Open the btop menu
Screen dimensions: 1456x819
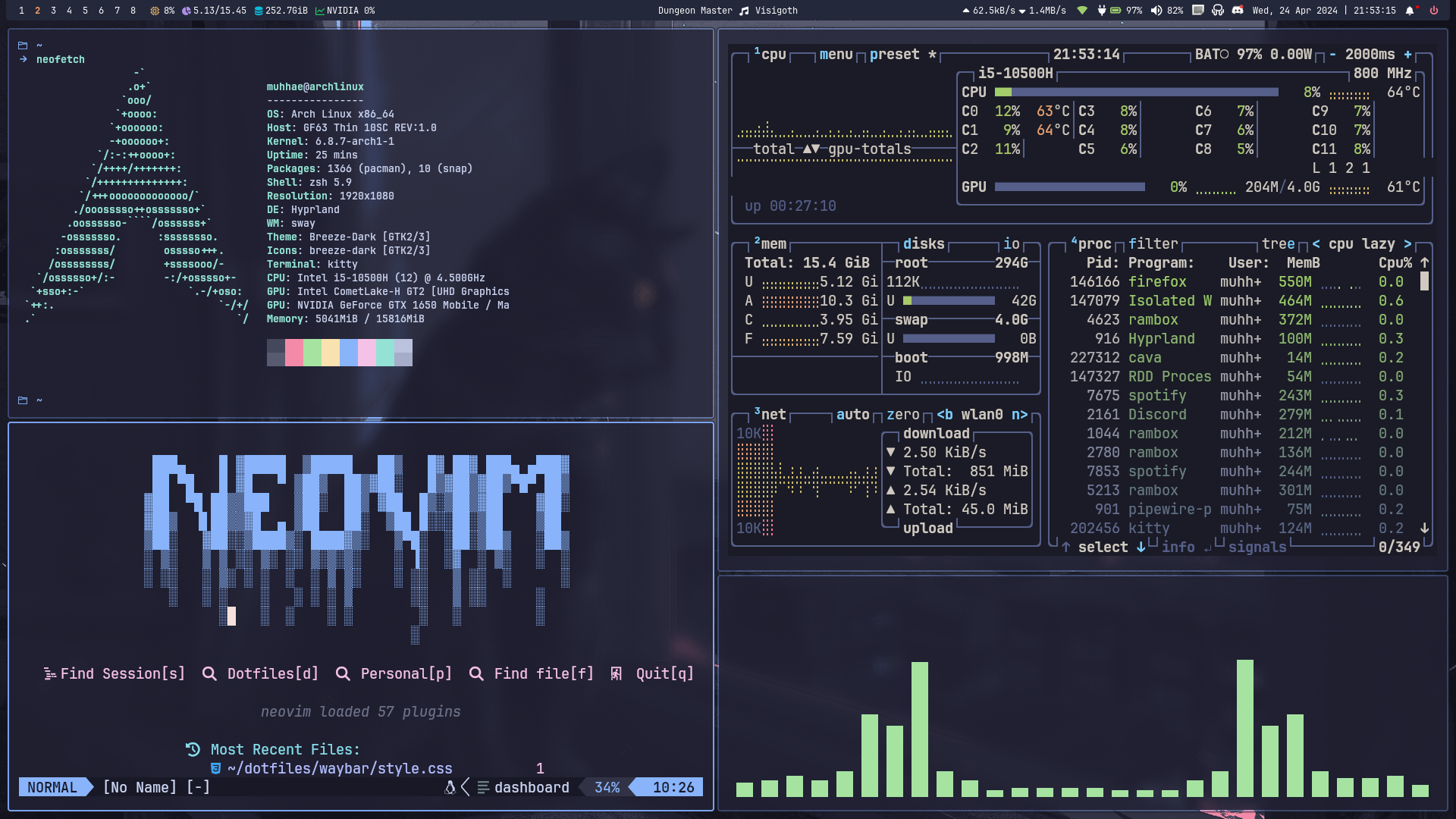click(x=836, y=54)
